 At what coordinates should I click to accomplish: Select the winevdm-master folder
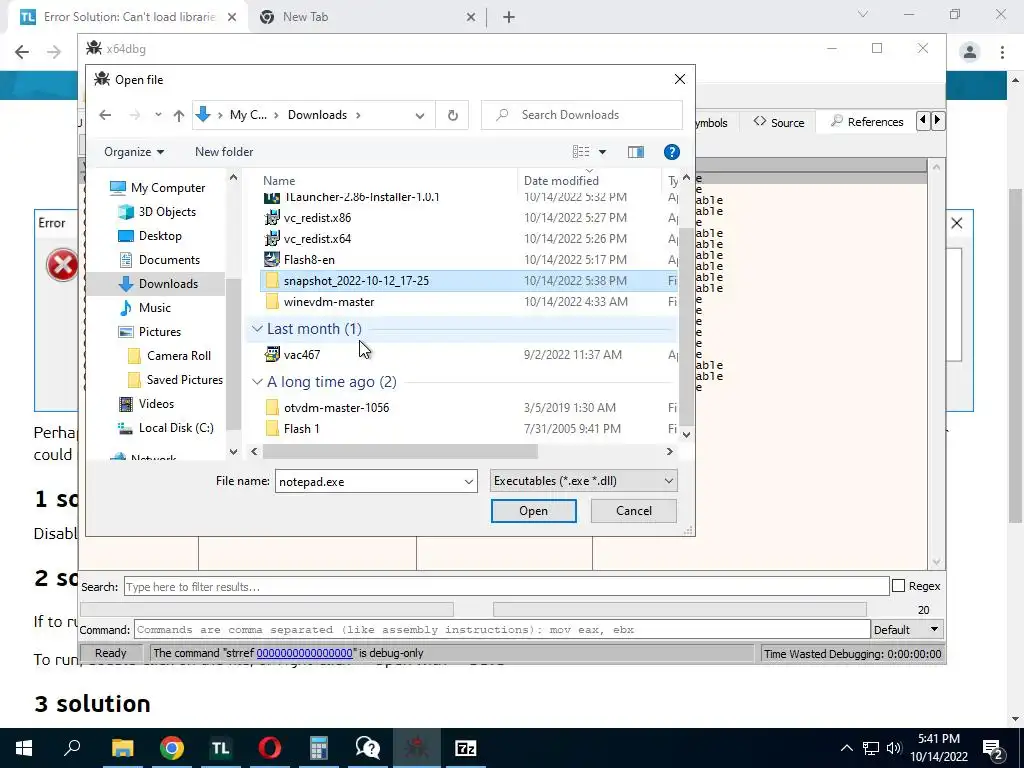pos(469,302)
